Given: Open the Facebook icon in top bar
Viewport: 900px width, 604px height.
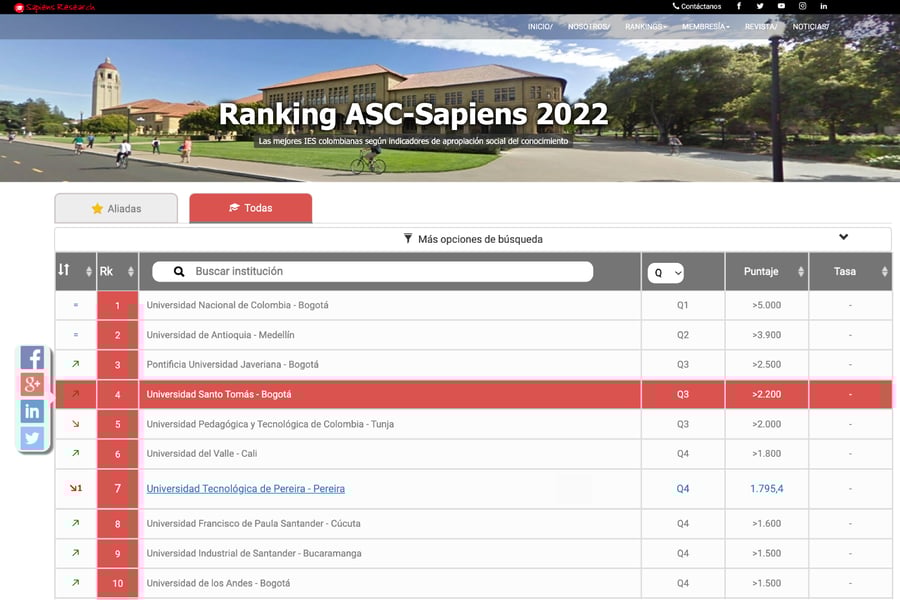Looking at the screenshot, I should pos(739,6).
